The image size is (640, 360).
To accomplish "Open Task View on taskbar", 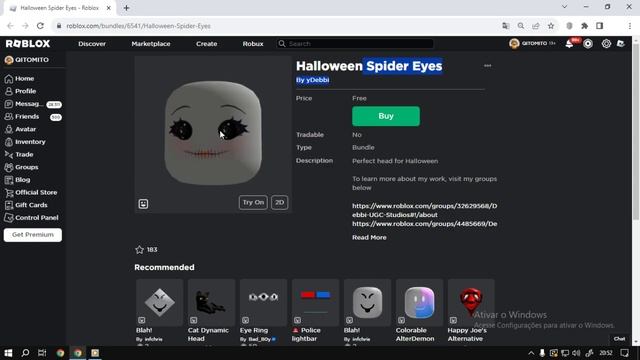I will [42, 353].
